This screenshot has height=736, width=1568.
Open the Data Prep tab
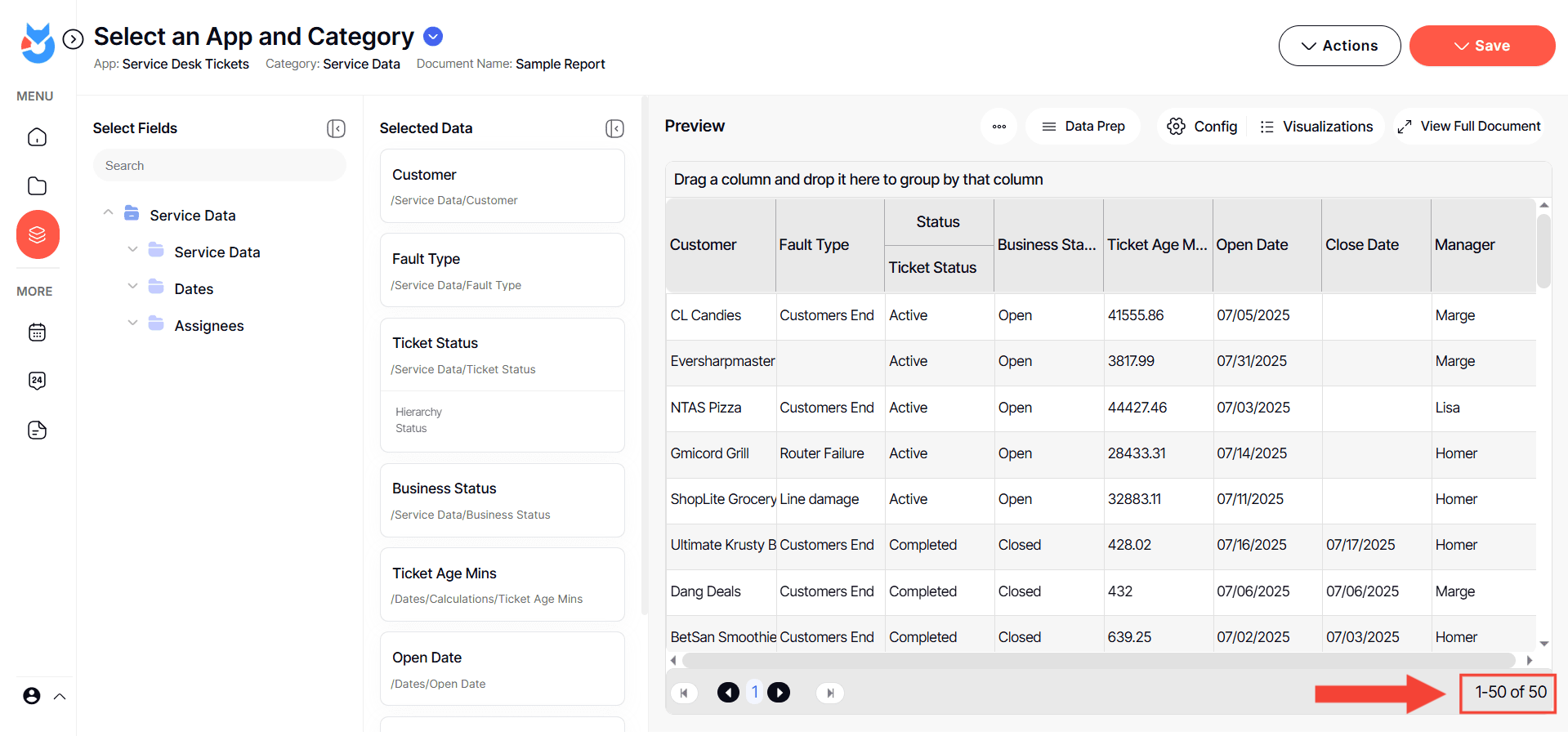tap(1083, 127)
